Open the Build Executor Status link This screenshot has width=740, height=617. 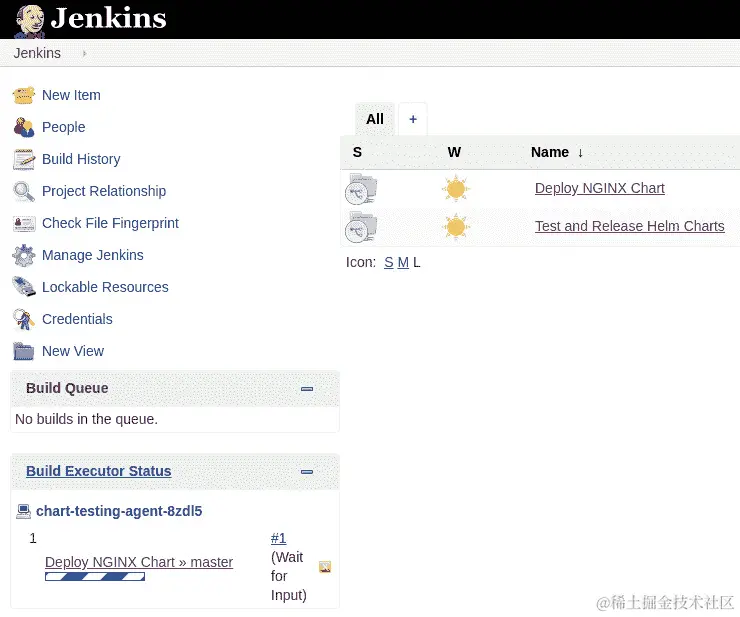pyautogui.click(x=99, y=471)
